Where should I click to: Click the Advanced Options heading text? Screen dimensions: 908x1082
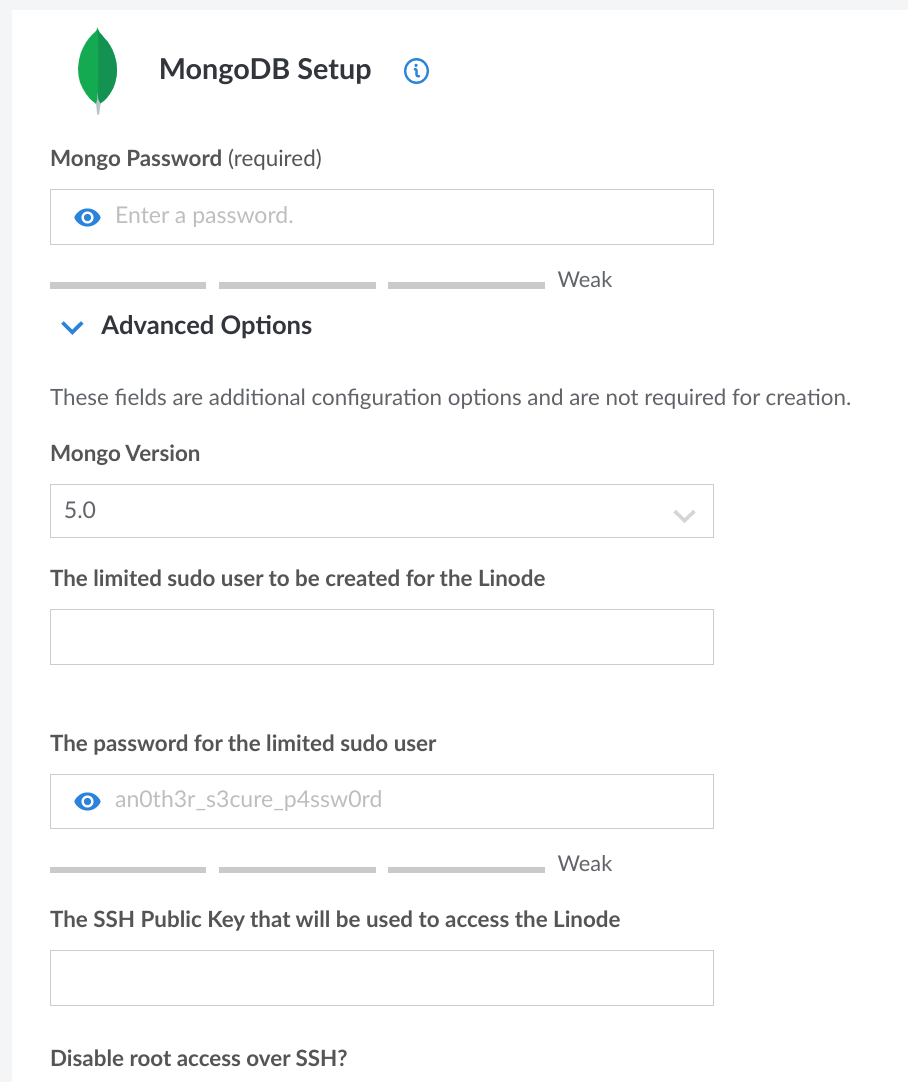coord(207,326)
